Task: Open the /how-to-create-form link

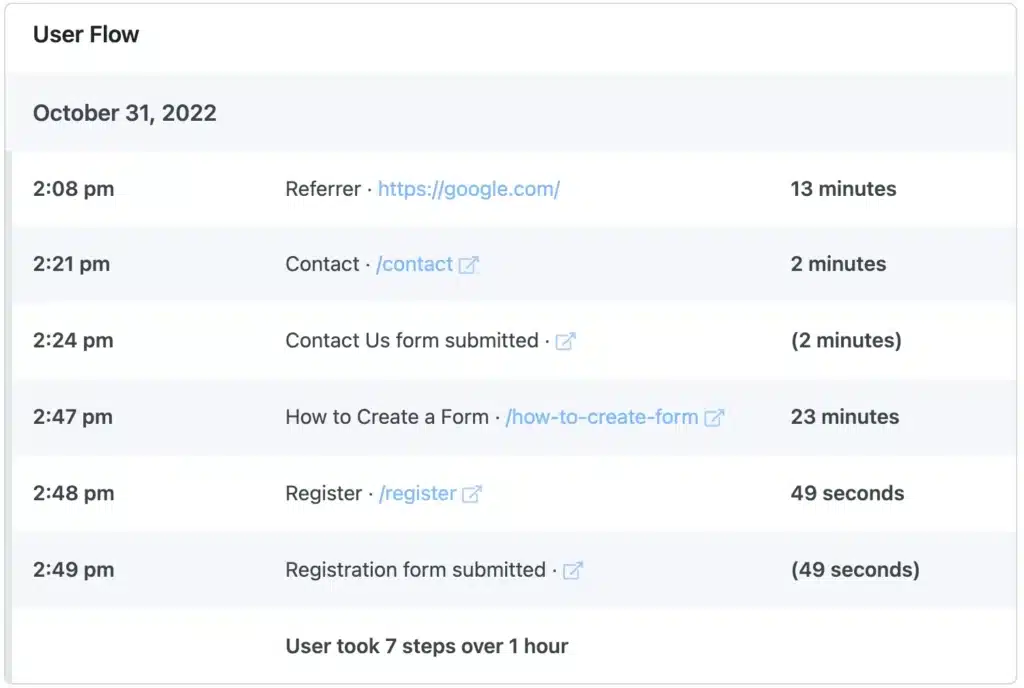Action: click(602, 416)
